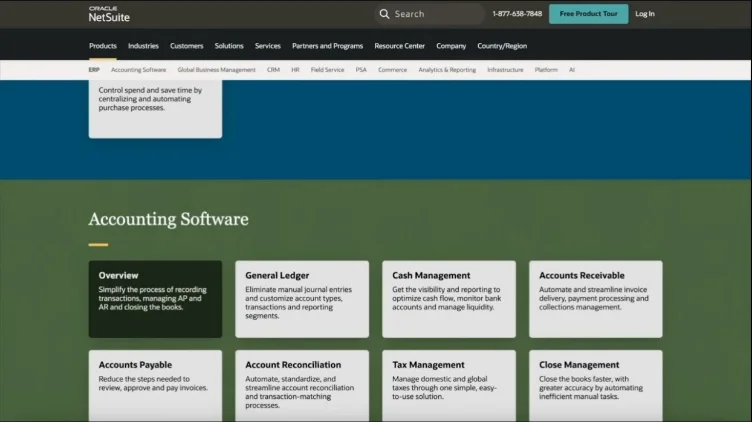This screenshot has height=422, width=752.
Task: Click the Accounting Software heading
Action: pyautogui.click(x=168, y=219)
